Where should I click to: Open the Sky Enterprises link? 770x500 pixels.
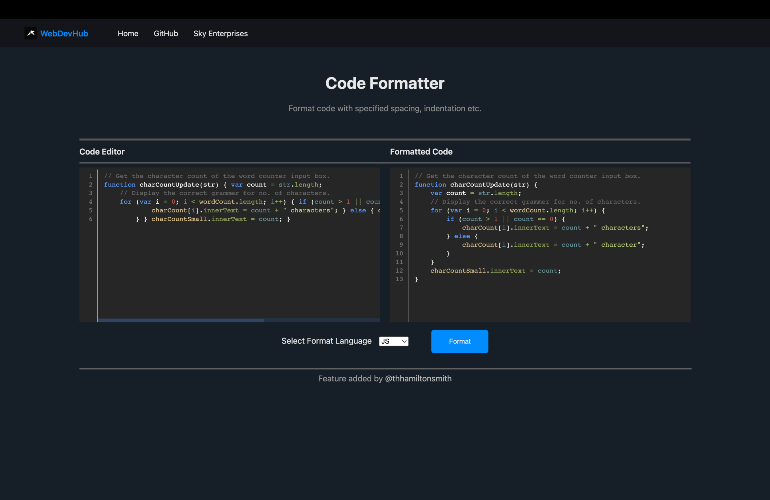[x=220, y=33]
